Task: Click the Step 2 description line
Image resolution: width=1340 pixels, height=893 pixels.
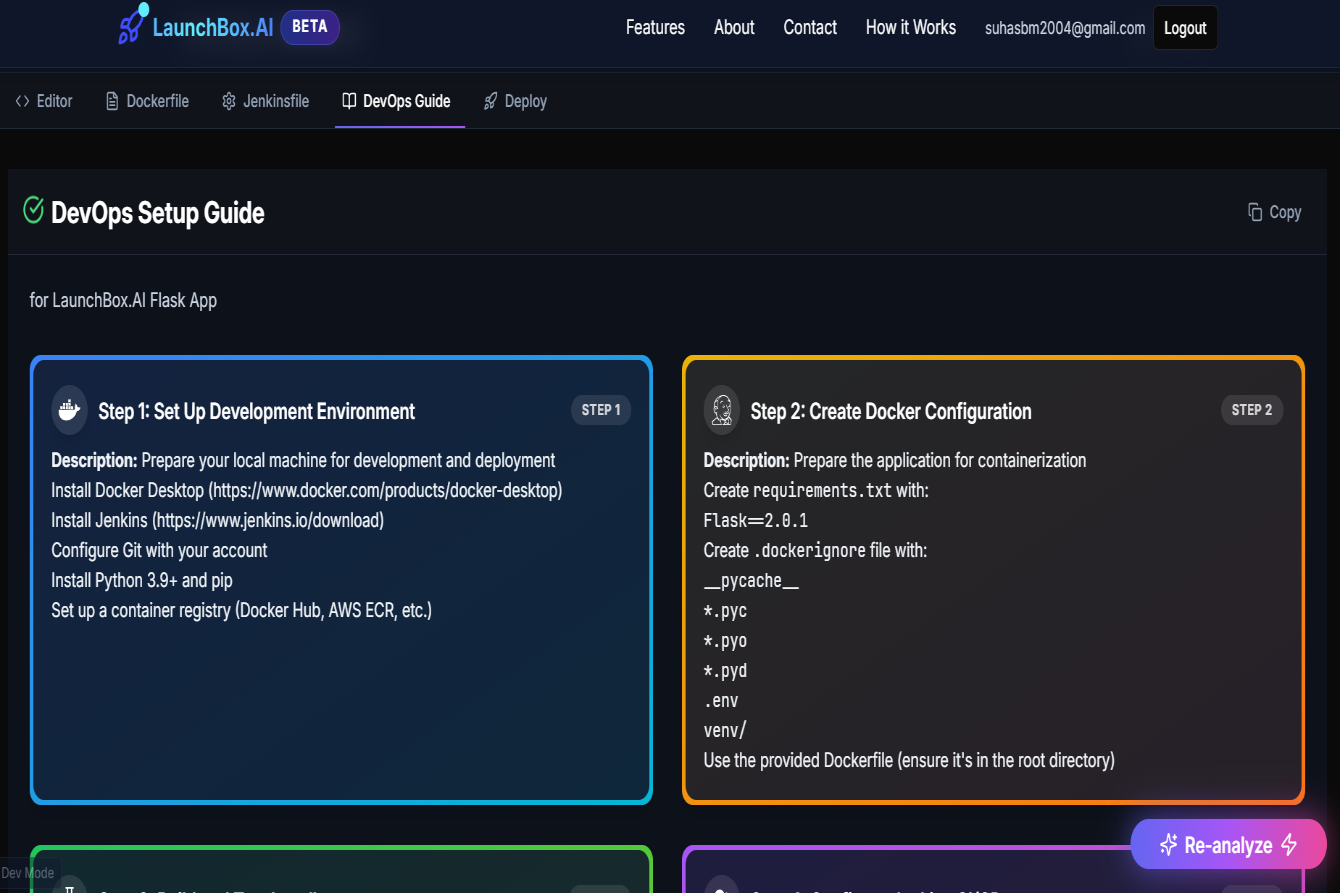Action: [895, 461]
